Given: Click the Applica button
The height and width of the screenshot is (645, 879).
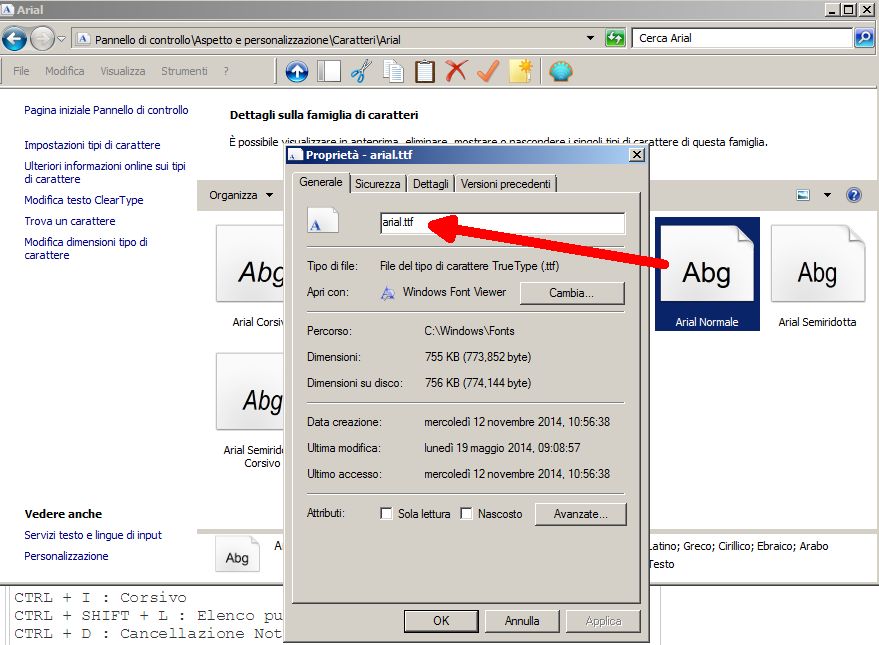Looking at the screenshot, I should (x=603, y=621).
